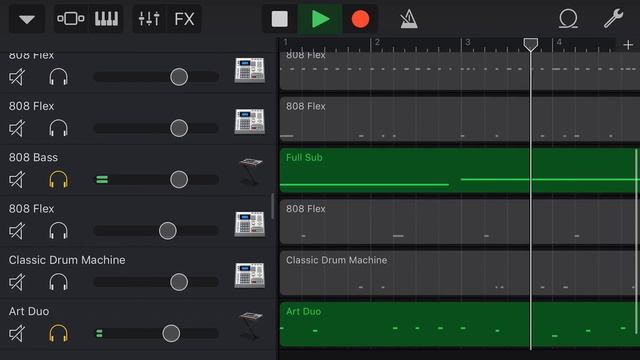Screen dimensions: 640x360
Task: Select the Classic Drum Machine region
Action: pyautogui.click(x=460, y=273)
